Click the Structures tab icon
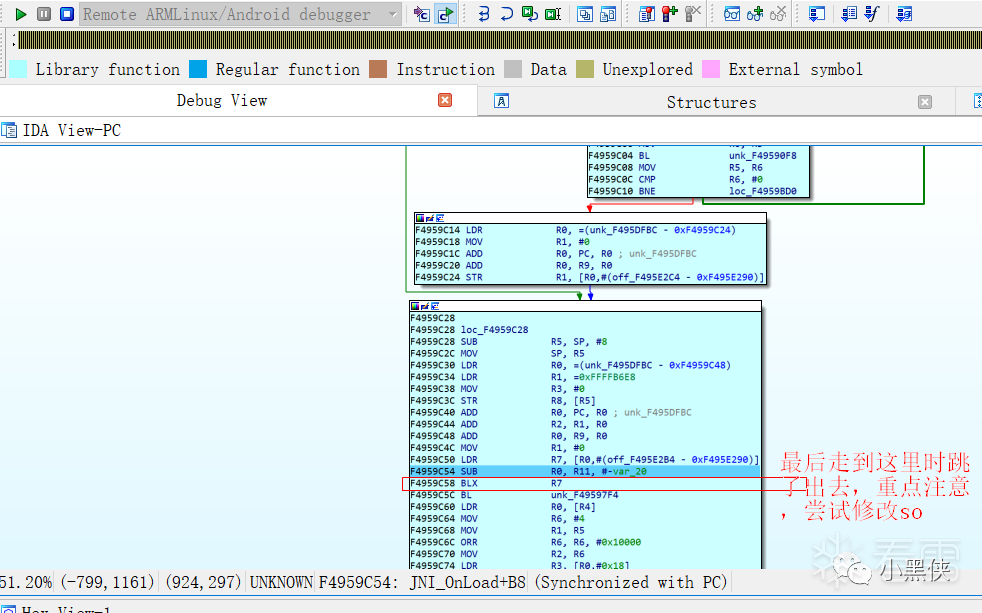This screenshot has width=982, height=613. point(501,101)
